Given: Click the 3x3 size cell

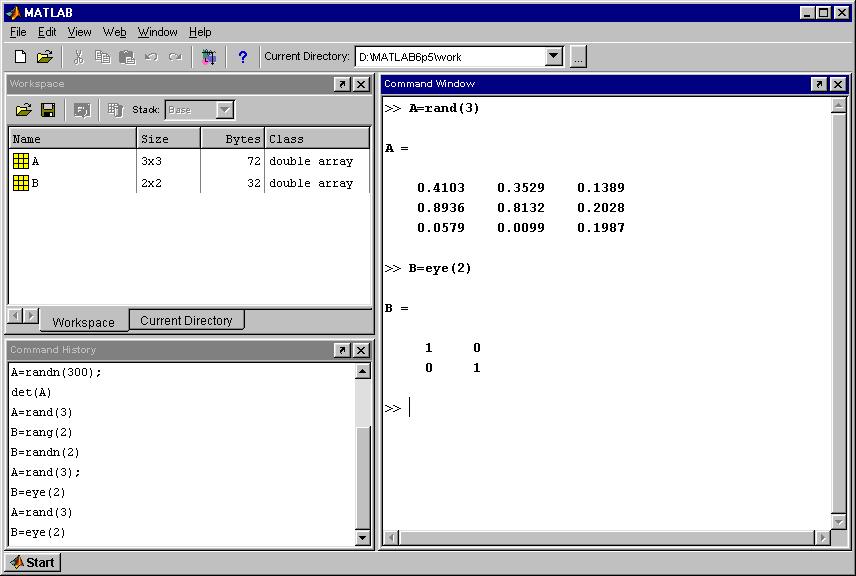Looking at the screenshot, I should click(151, 161).
